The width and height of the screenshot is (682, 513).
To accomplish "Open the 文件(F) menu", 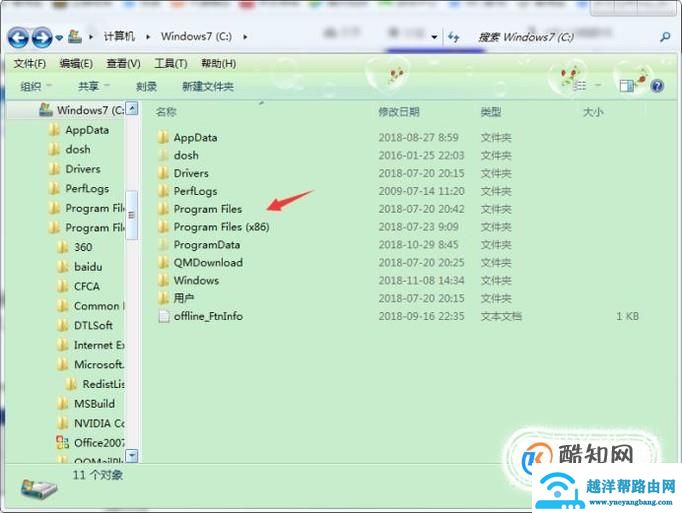I will click(x=30, y=64).
